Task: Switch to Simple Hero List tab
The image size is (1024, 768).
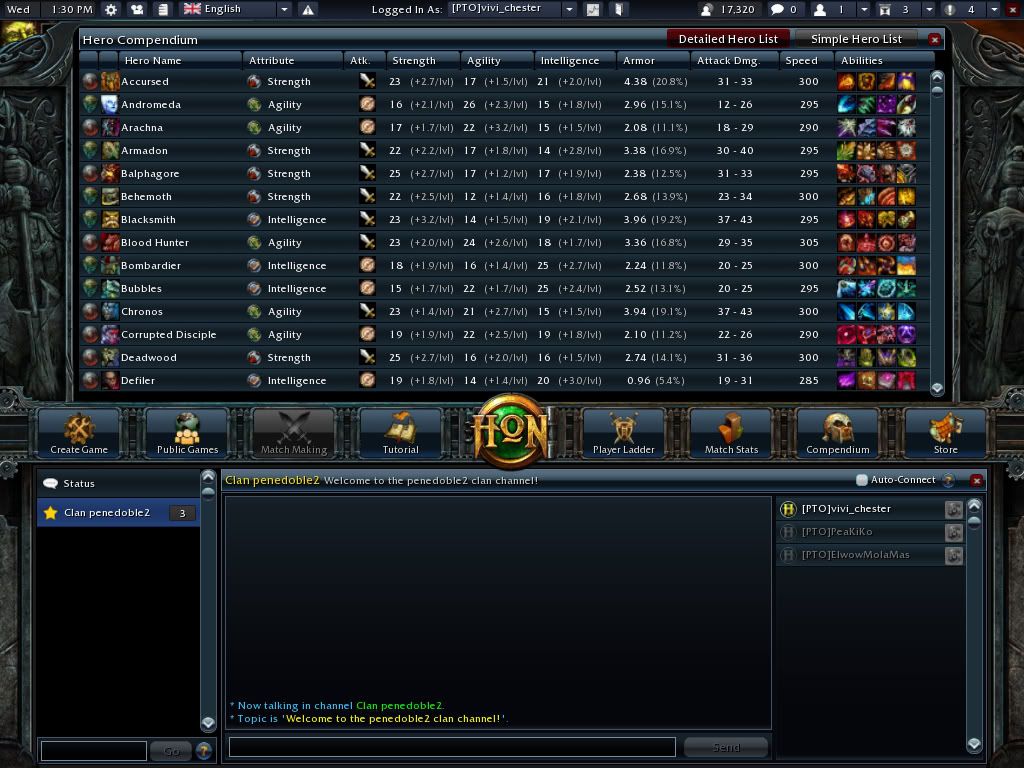Action: point(856,39)
